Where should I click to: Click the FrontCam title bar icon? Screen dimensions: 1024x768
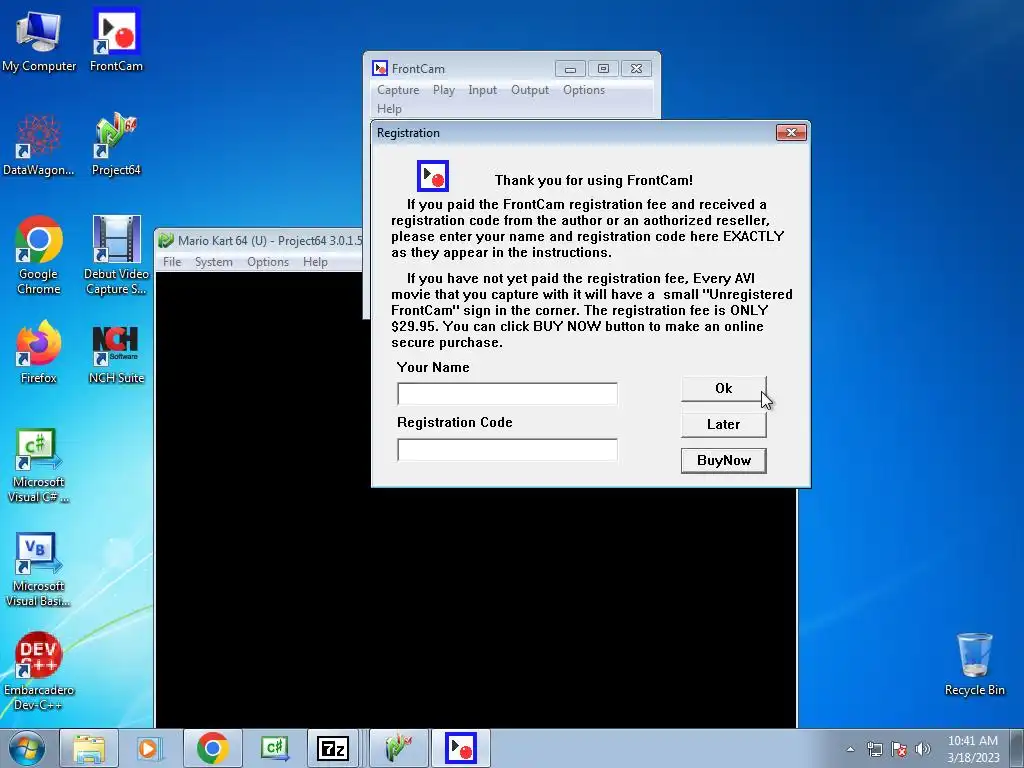[x=379, y=68]
